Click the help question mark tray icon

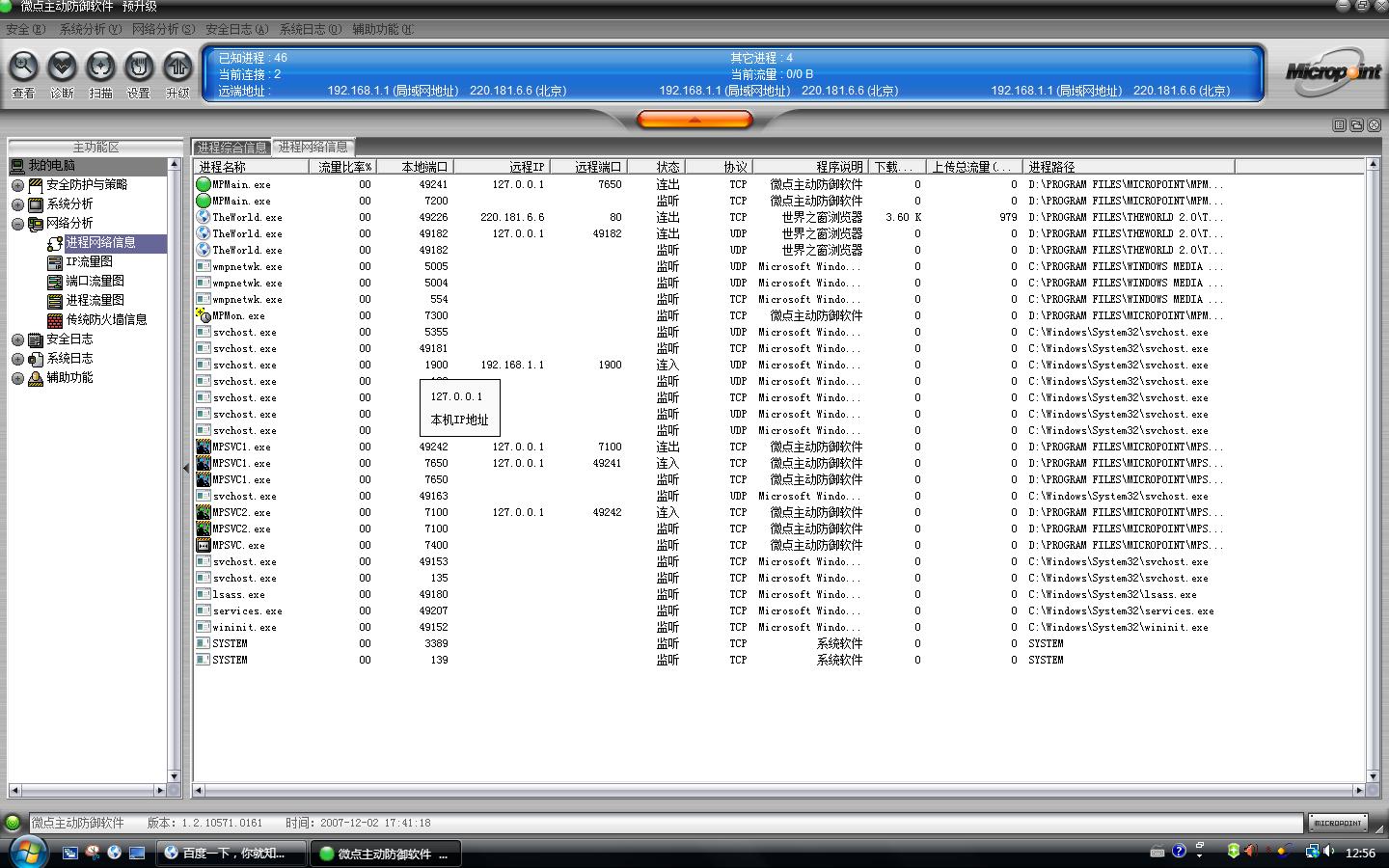(x=1179, y=851)
